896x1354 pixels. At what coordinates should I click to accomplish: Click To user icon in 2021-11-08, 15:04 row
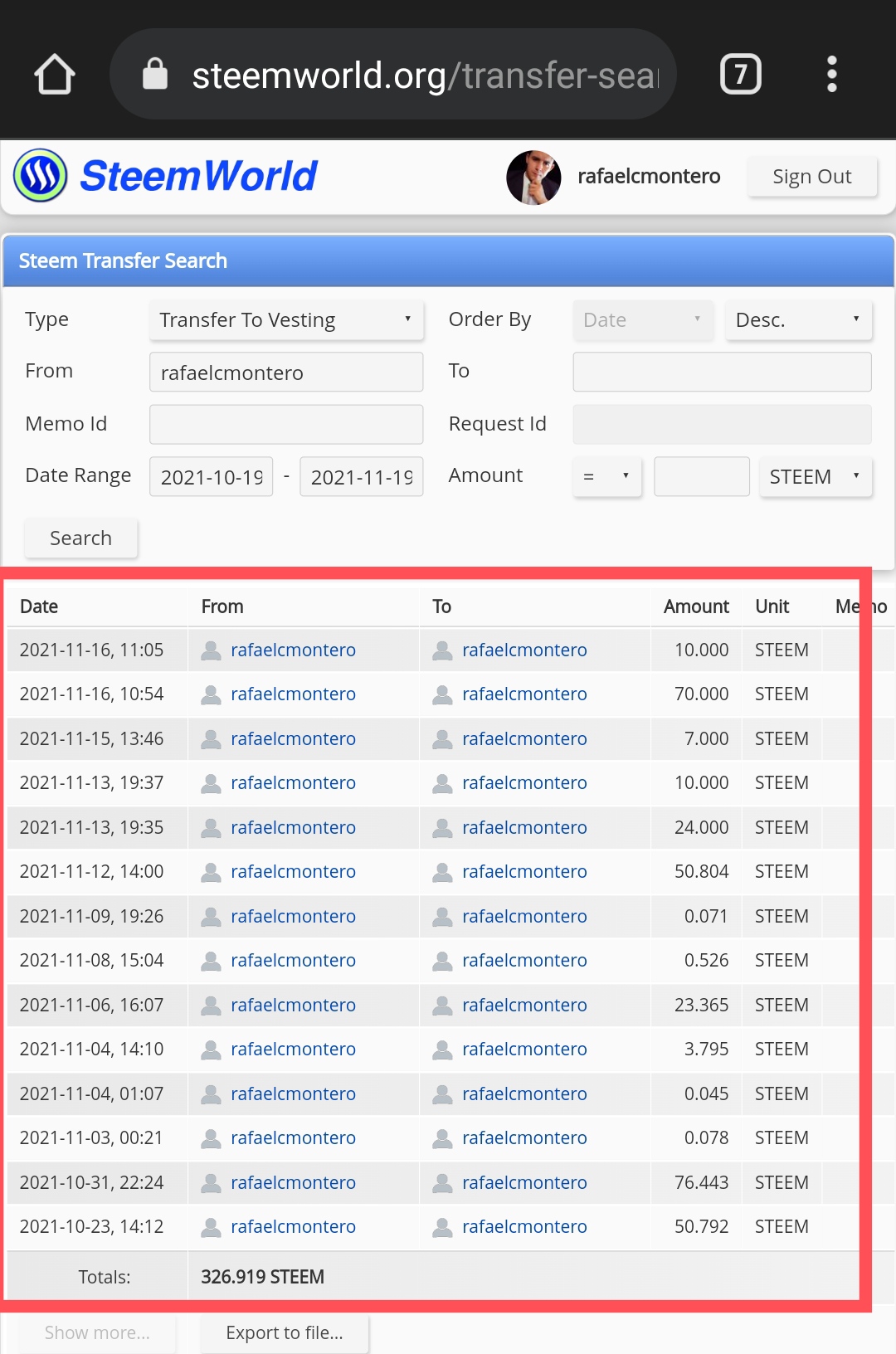click(443, 961)
